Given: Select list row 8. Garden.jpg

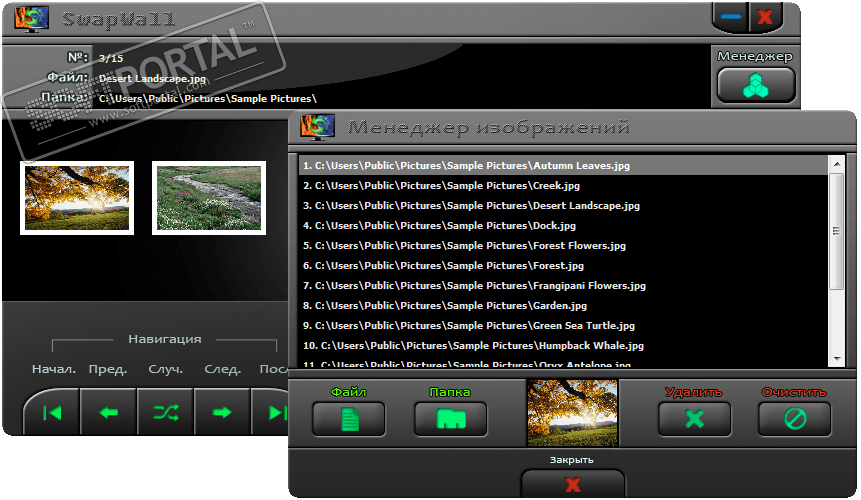Looking at the screenshot, I should pyautogui.click(x=563, y=306).
